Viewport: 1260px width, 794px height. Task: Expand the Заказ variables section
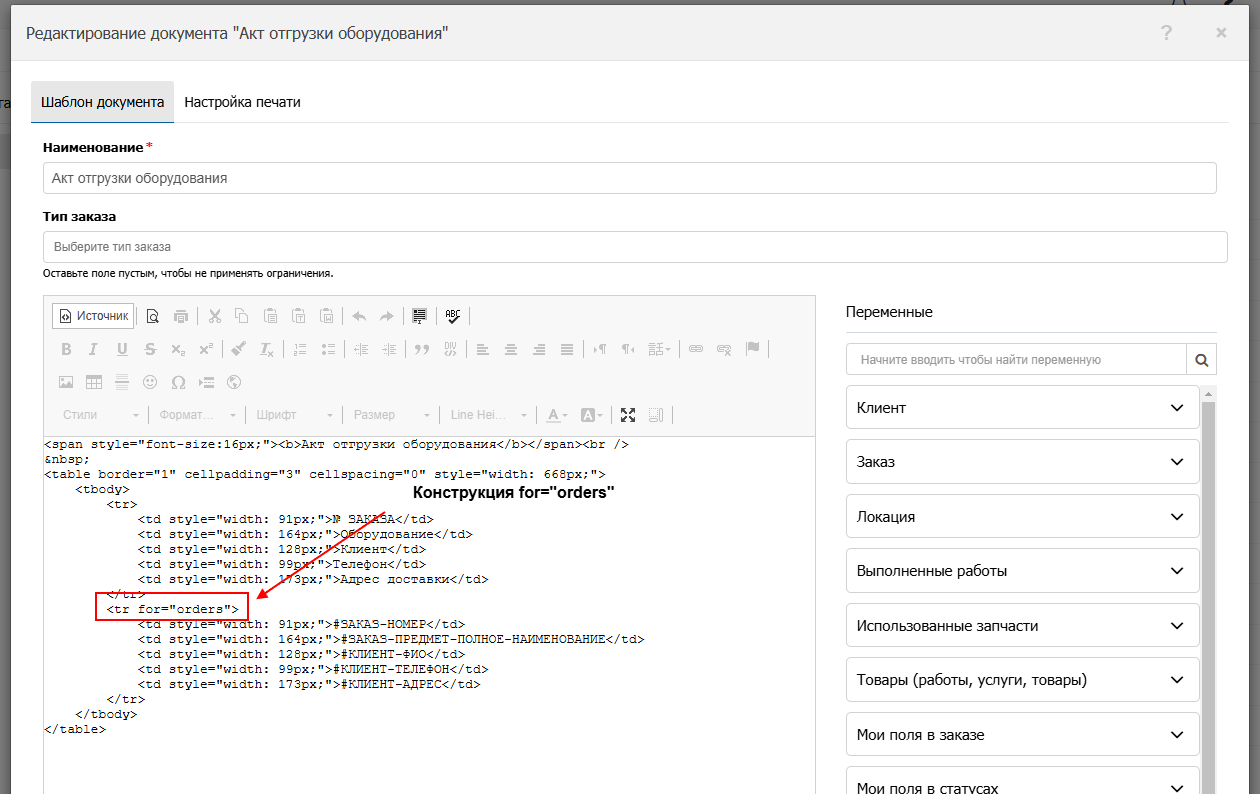pyautogui.click(x=1022, y=462)
